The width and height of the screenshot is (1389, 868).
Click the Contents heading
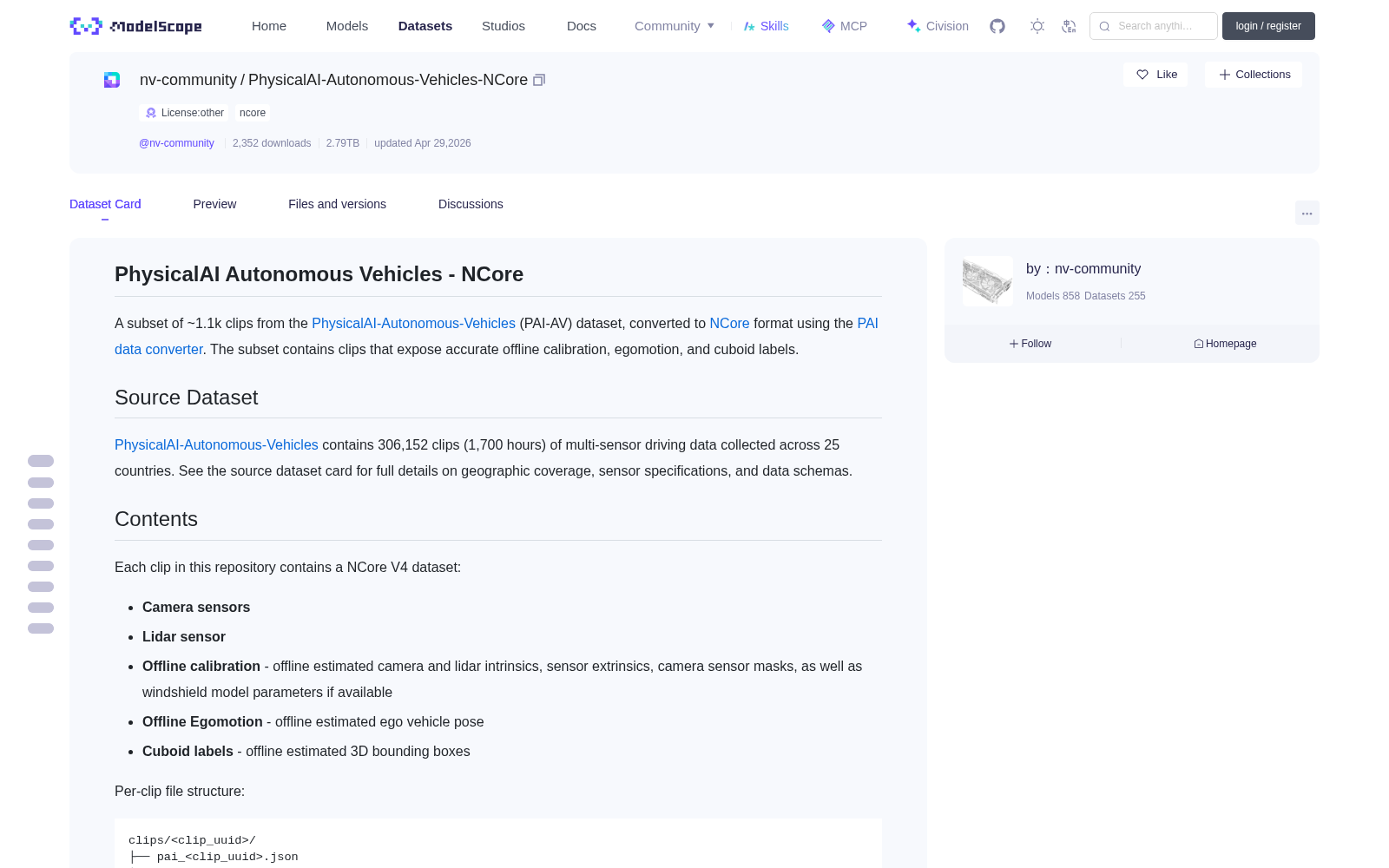pyautogui.click(x=156, y=519)
